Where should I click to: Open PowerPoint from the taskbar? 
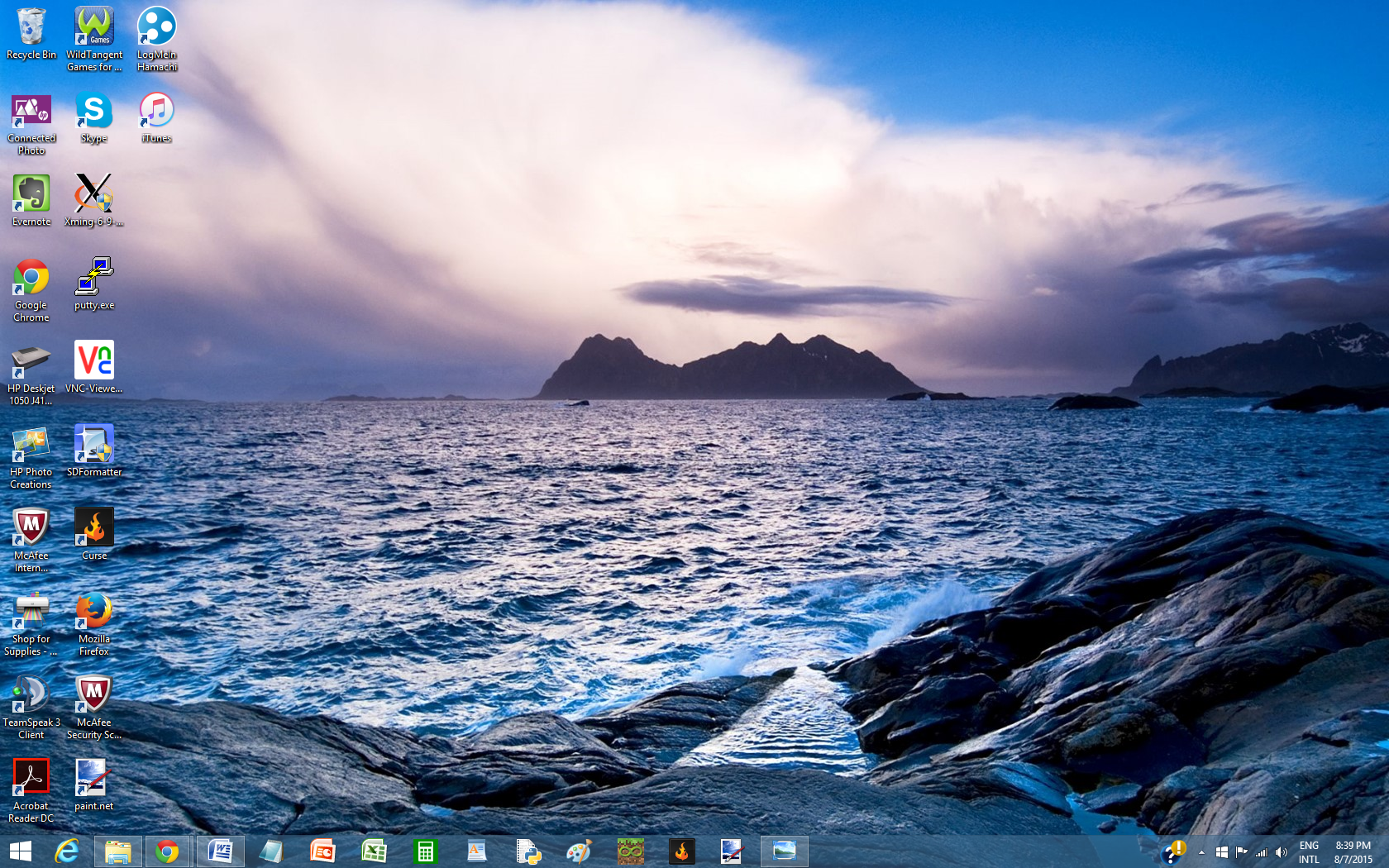[322, 851]
